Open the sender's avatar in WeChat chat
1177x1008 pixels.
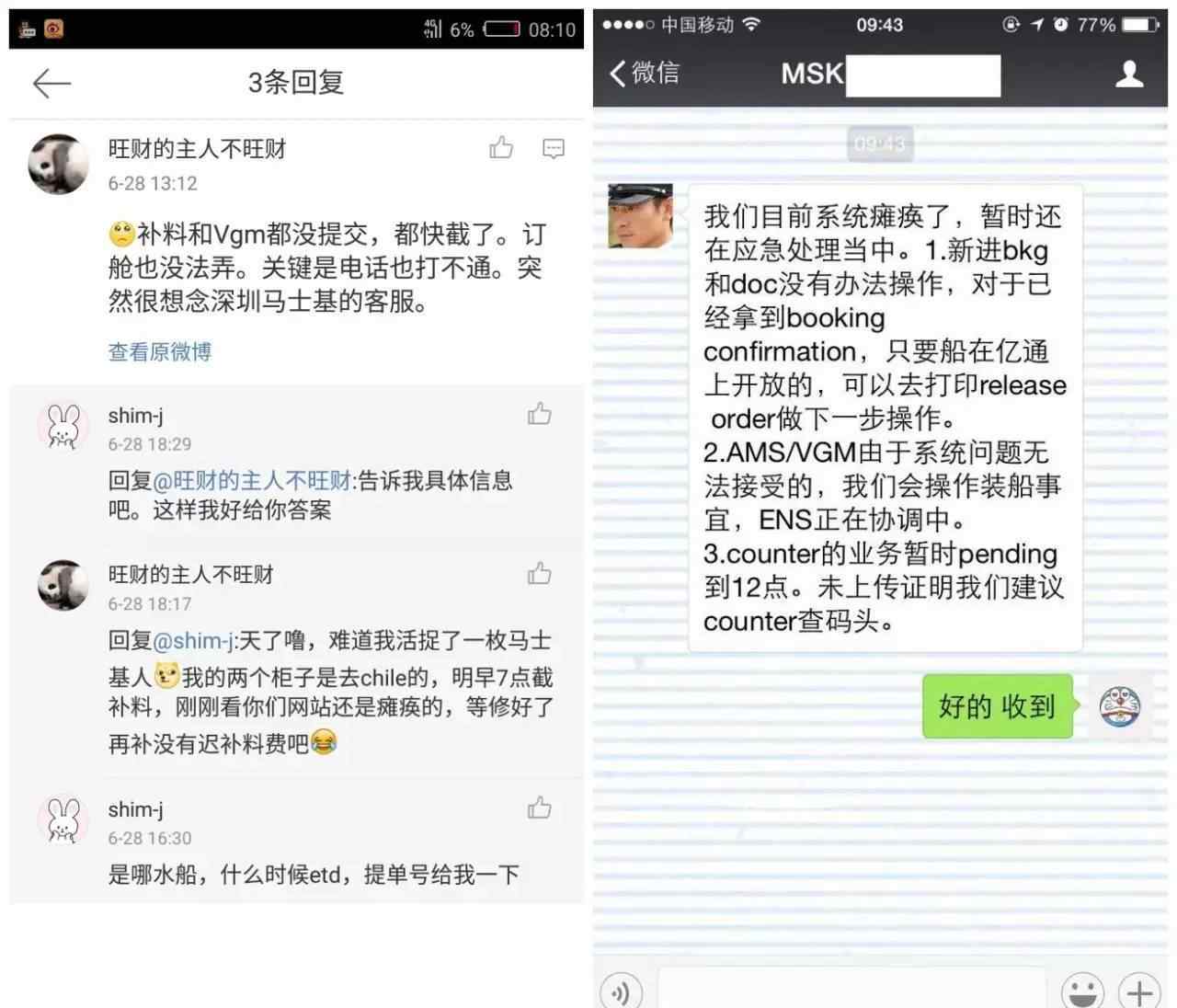pyautogui.click(x=641, y=215)
